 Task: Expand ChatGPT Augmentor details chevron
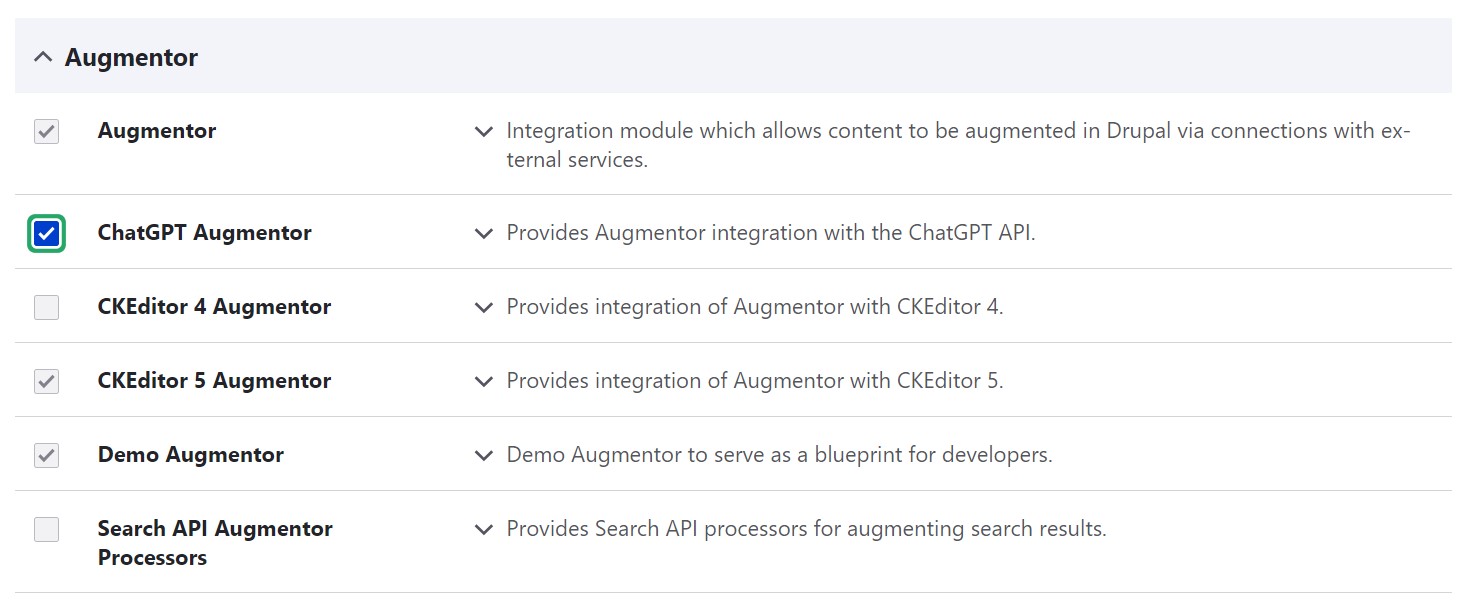tap(484, 233)
